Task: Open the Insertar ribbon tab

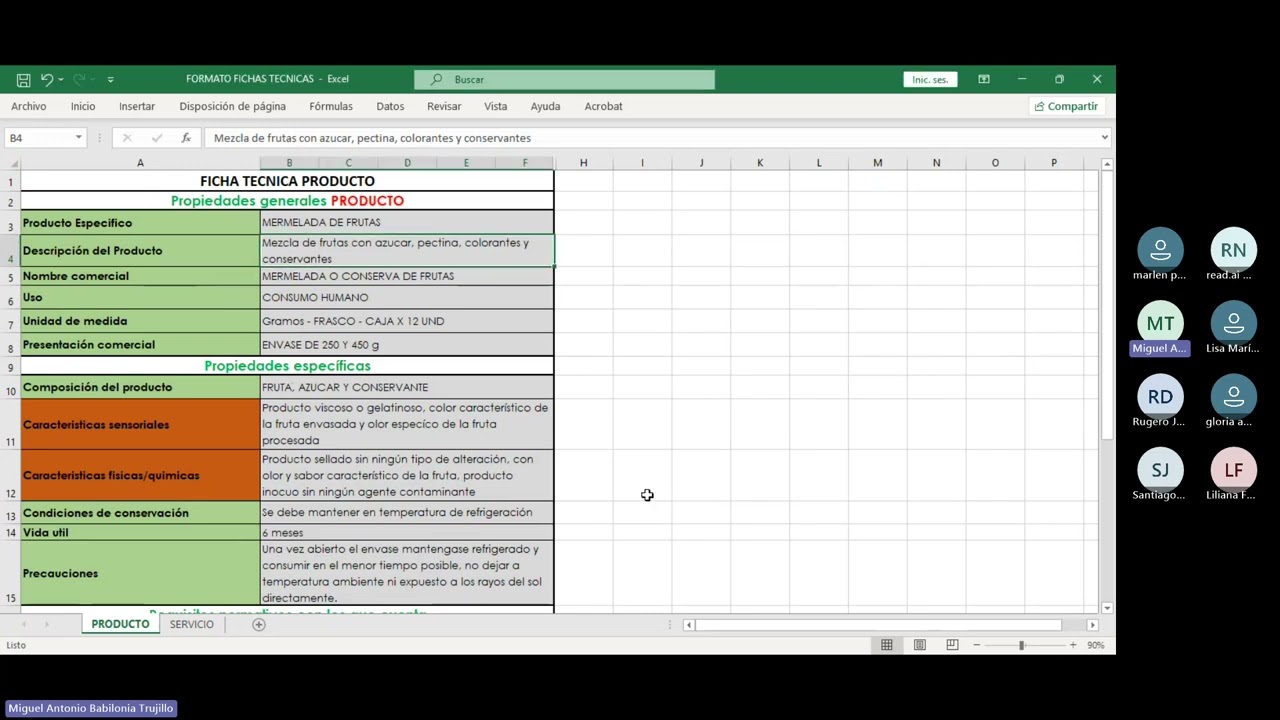Action: 137,106
